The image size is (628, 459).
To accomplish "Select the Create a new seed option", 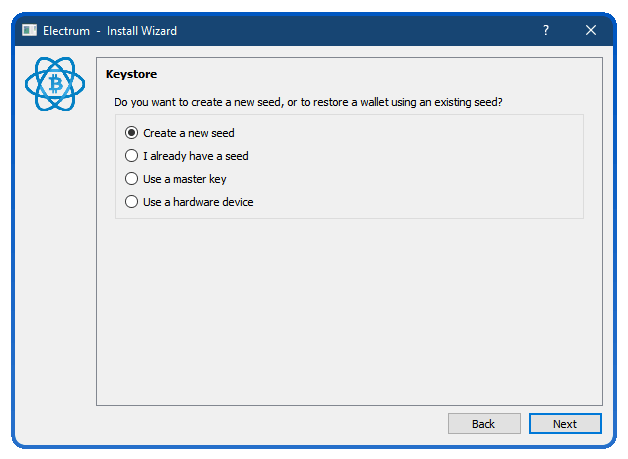I will click(131, 133).
